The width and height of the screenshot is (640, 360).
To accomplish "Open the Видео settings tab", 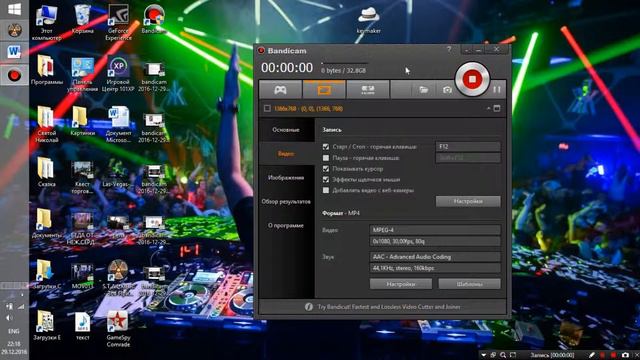I will click(x=286, y=153).
